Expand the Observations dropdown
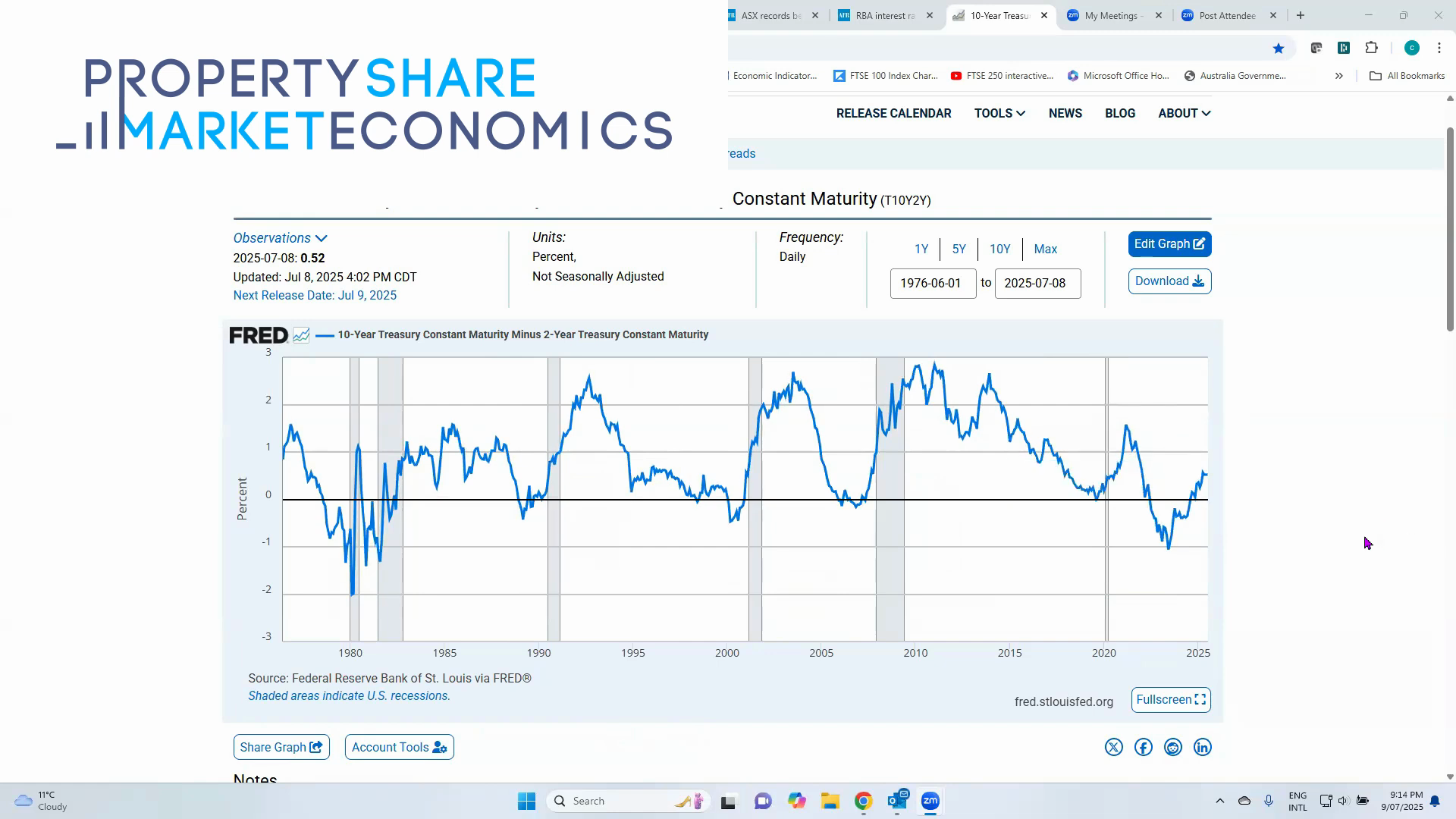The height and width of the screenshot is (819, 1456). point(280,237)
